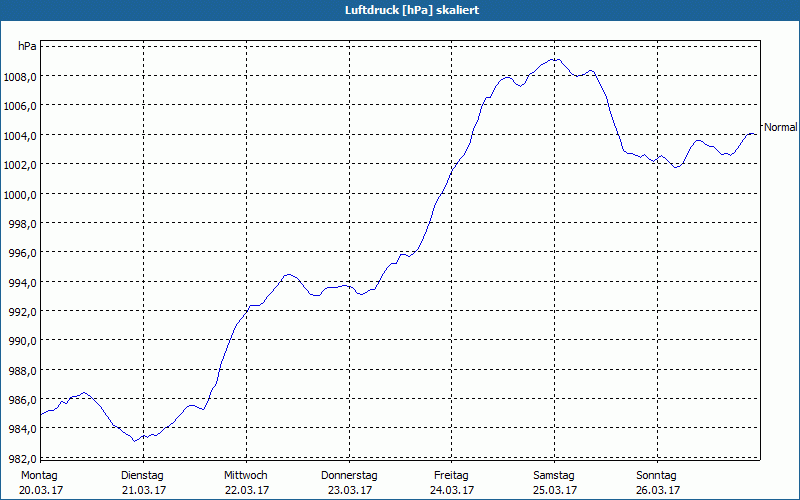Viewport: 800px width, 500px height.
Task: Click the date 24.03.17
Action: pos(452,490)
